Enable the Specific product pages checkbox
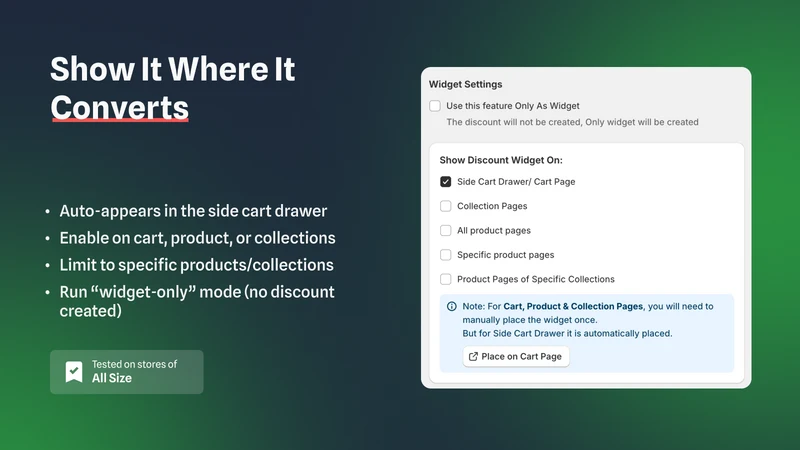800x450 pixels. [445, 255]
